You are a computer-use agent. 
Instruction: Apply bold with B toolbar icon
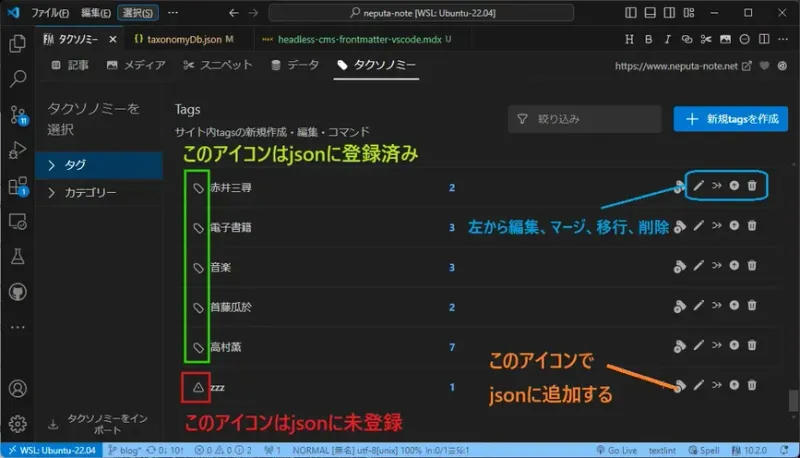pyautogui.click(x=648, y=39)
